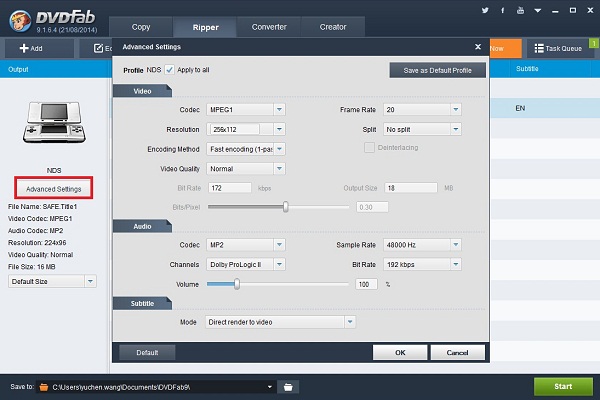Open the Resolution dropdown
The image size is (600, 400).
point(279,129)
